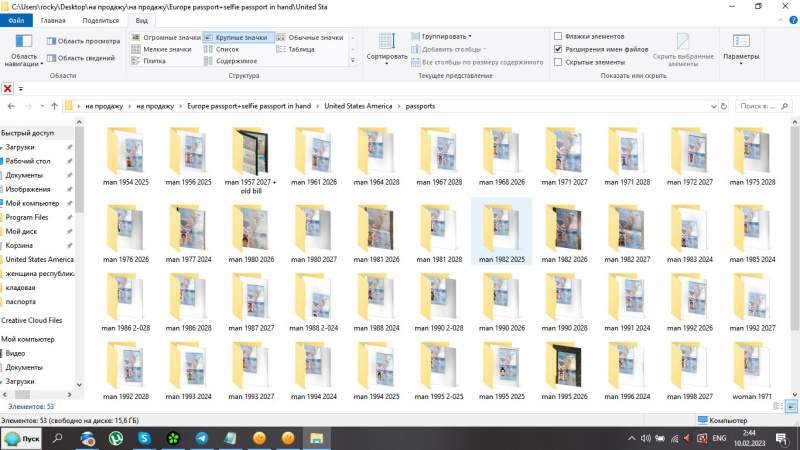The width and height of the screenshot is (800, 450).
Task: Click the Пуск start button
Action: tap(22, 438)
